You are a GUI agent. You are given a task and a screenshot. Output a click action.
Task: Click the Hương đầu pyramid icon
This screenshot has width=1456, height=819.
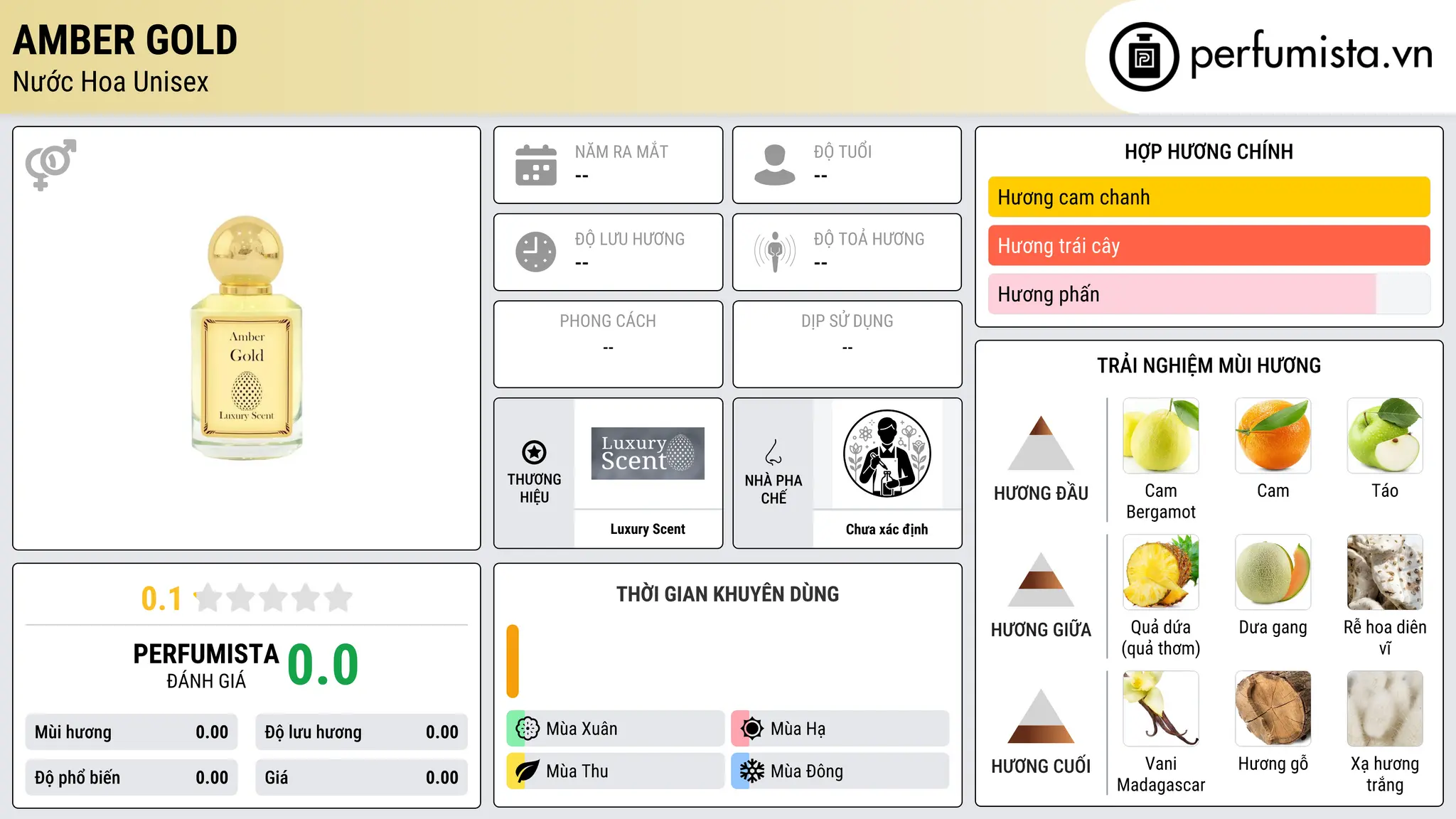point(1041,443)
